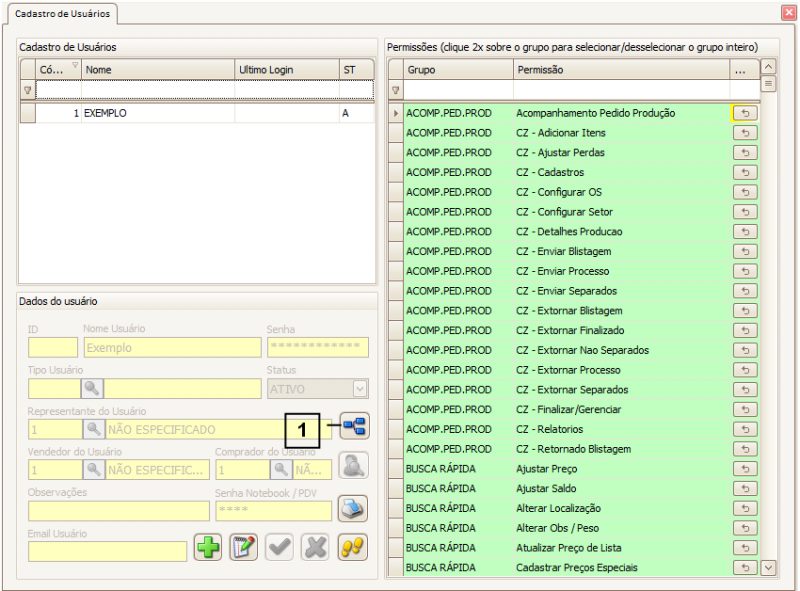The height and width of the screenshot is (591, 800).
Task: Open the Status ATIVO dropdown
Action: pyautogui.click(x=360, y=389)
